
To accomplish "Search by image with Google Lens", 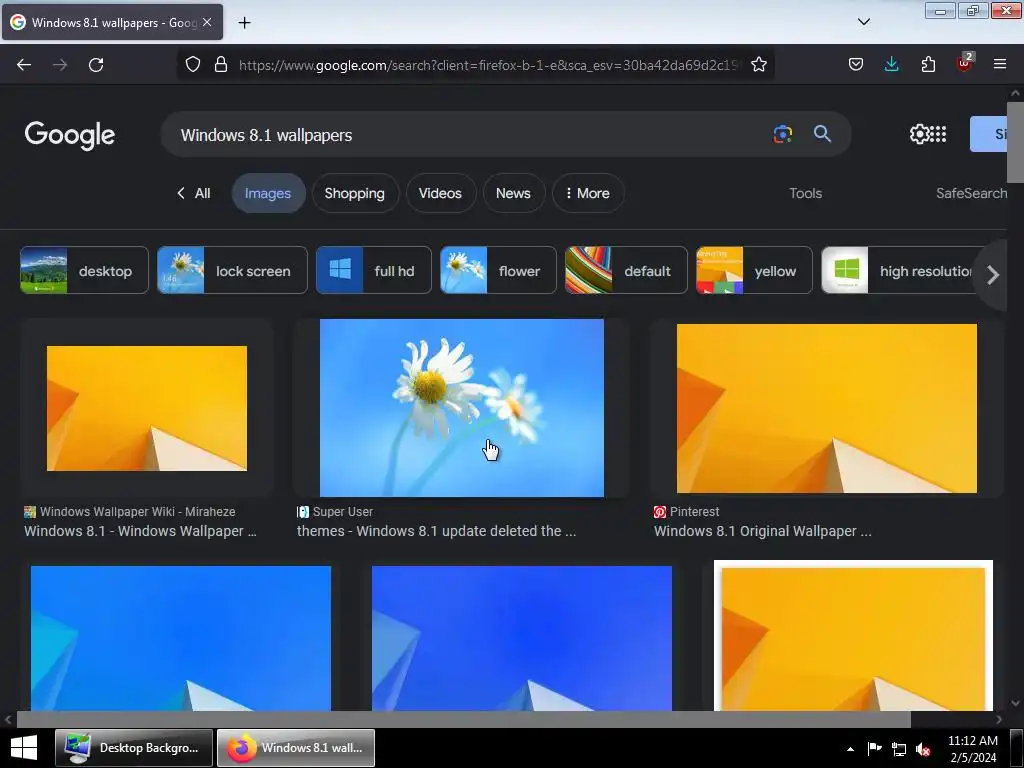I will pyautogui.click(x=782, y=134).
